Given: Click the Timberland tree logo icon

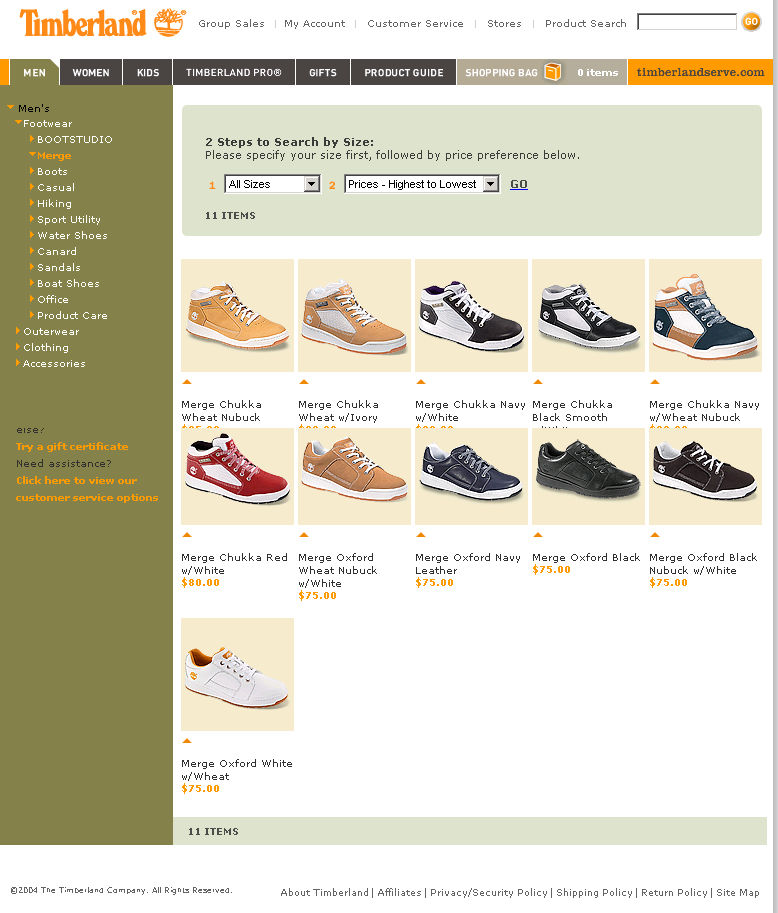Looking at the screenshot, I should 169,23.
